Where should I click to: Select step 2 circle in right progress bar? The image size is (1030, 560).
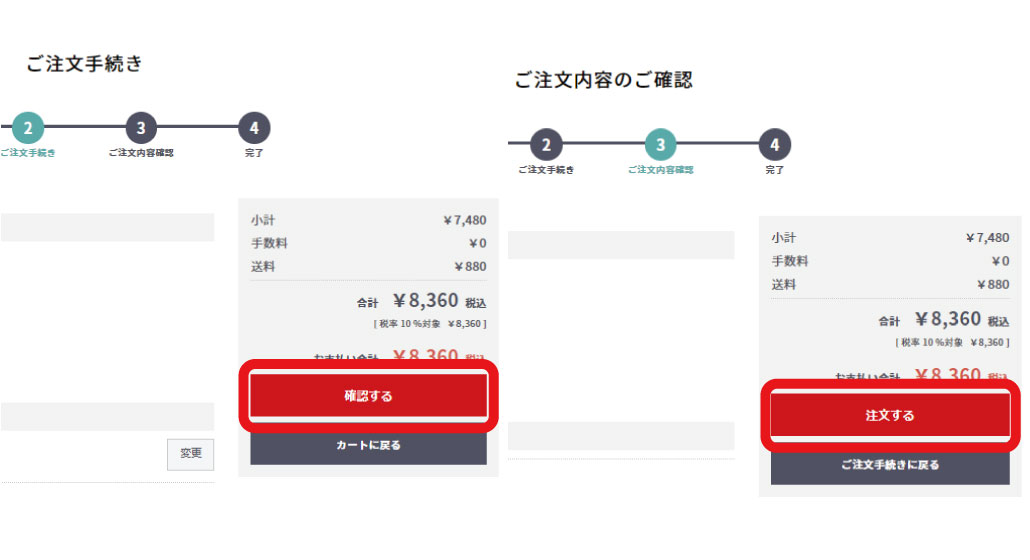tap(546, 144)
